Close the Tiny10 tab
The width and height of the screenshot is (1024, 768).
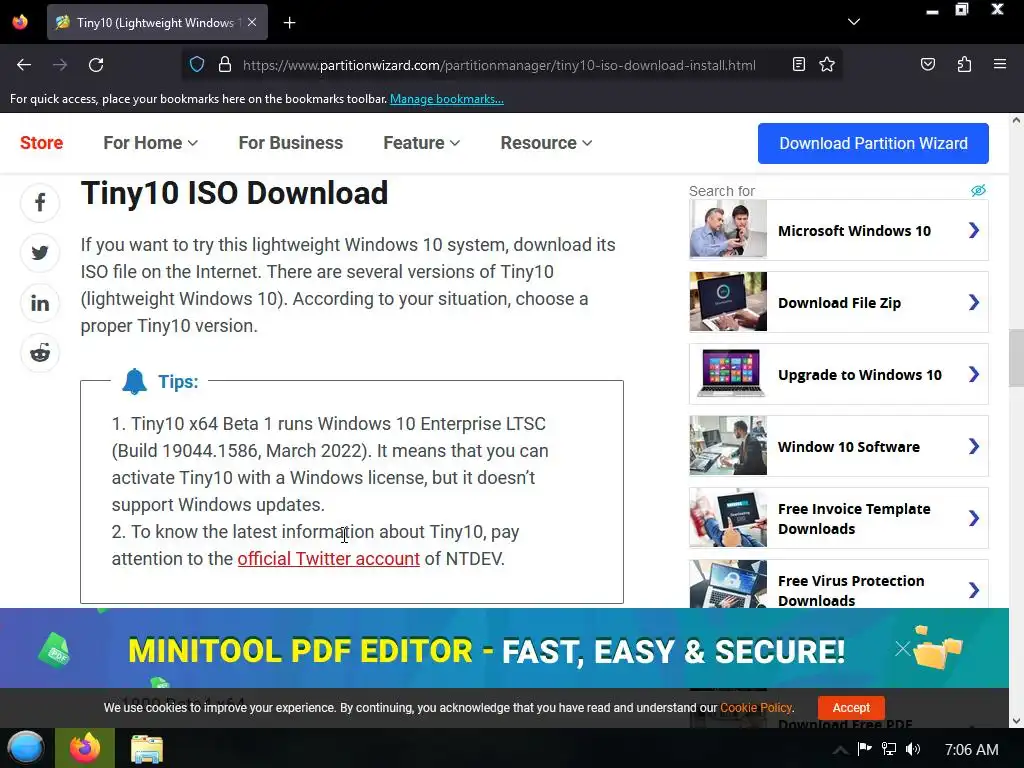[x=252, y=22]
